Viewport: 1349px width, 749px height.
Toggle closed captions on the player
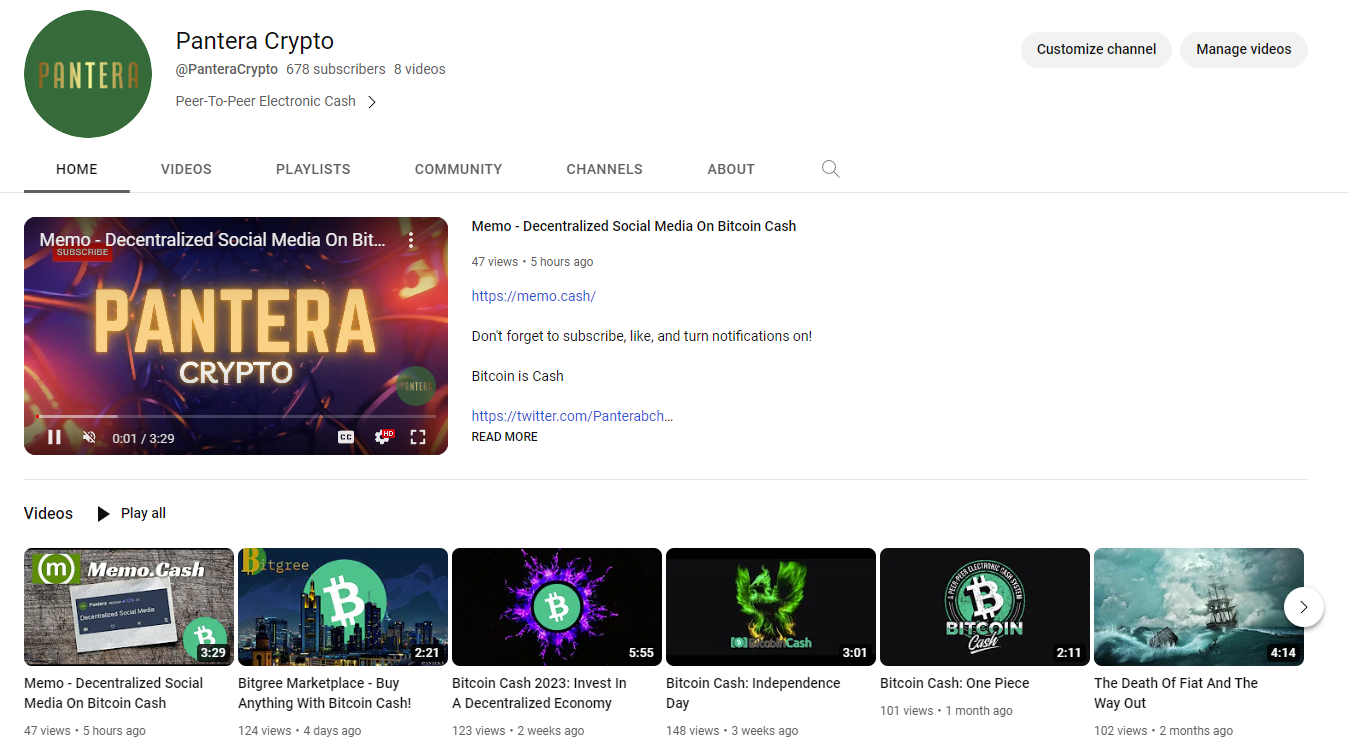346,437
